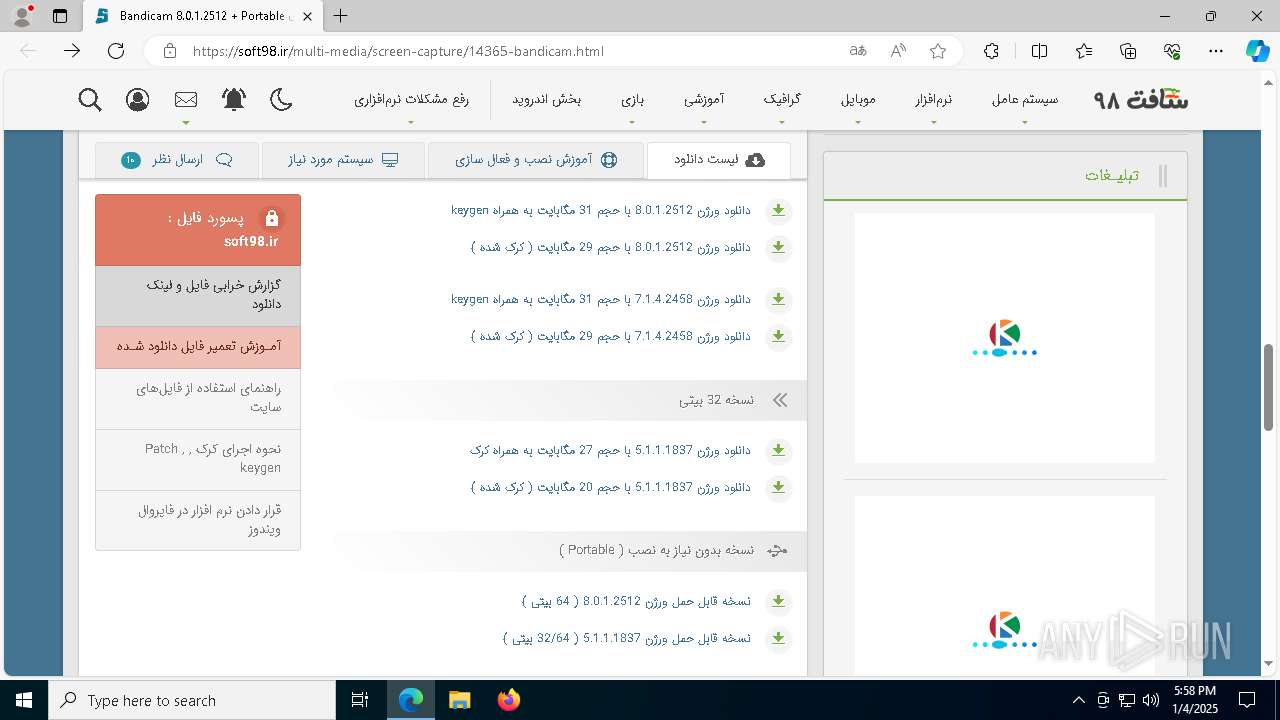Viewport: 1280px width, 720px height.
Task: Click the page vertical scrollbar thumb
Action: click(x=1269, y=387)
